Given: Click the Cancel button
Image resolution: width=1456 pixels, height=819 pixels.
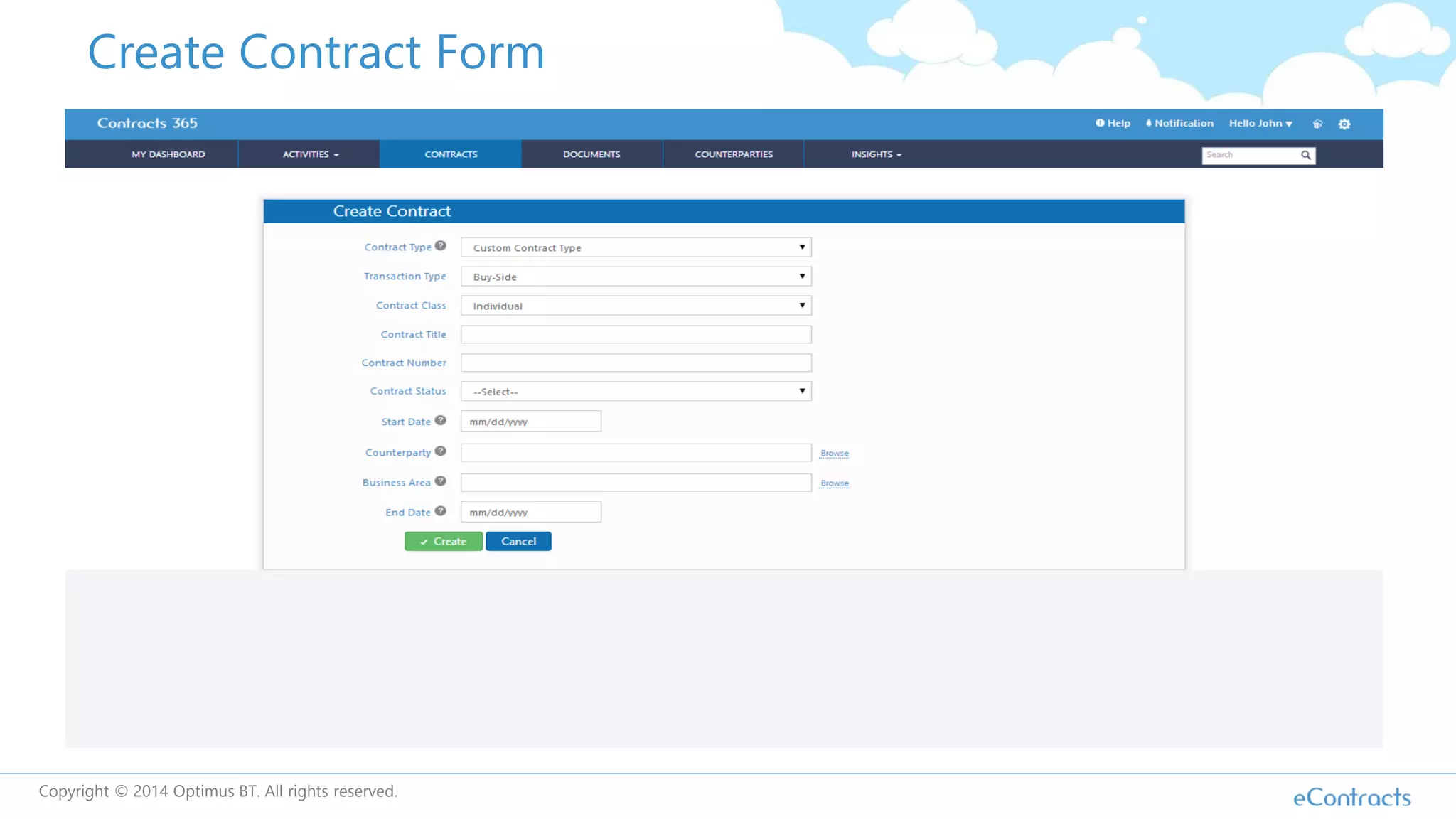Looking at the screenshot, I should (x=518, y=542).
